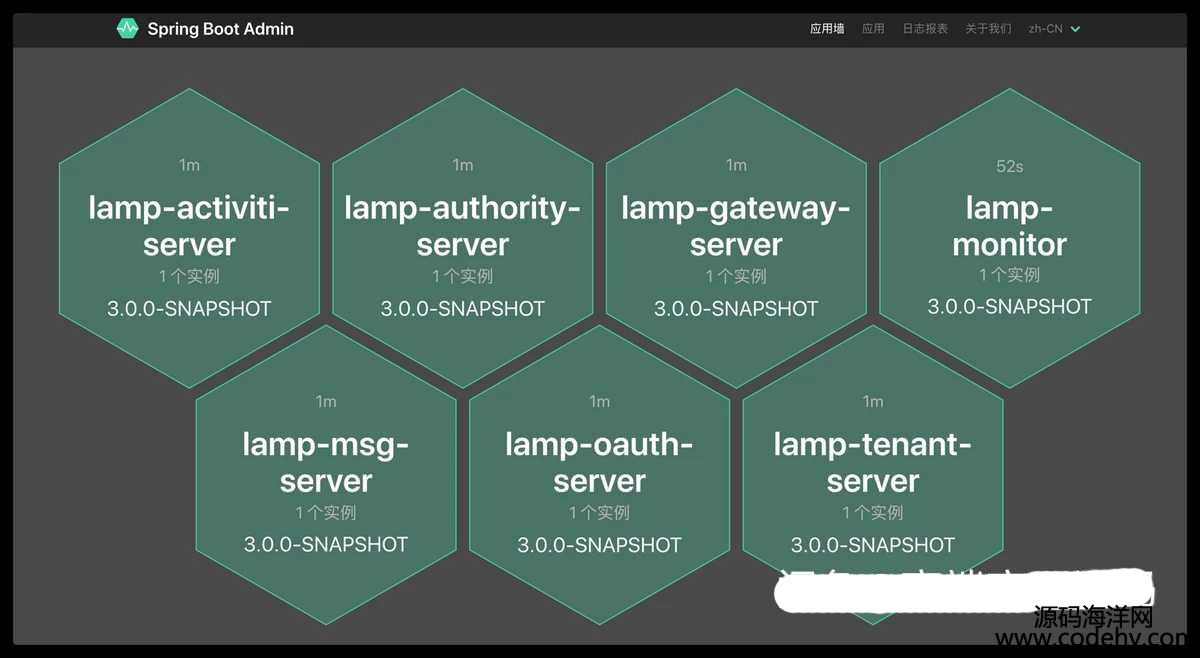The width and height of the screenshot is (1200, 658).
Task: Click the 3.0.0-SNAPSHOT version of lamp-authority-server
Action: pyautogui.click(x=463, y=309)
